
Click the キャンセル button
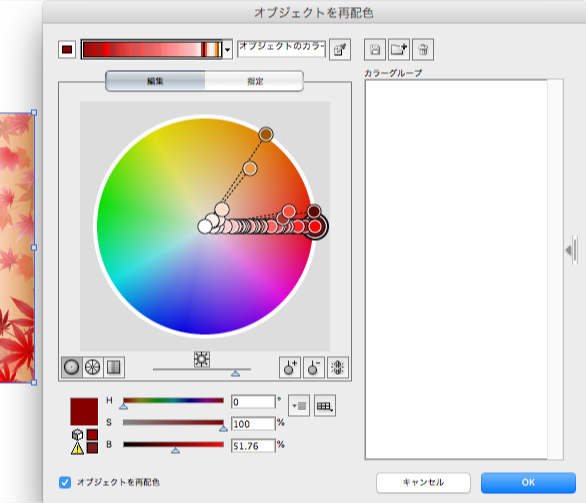pyautogui.click(x=423, y=482)
